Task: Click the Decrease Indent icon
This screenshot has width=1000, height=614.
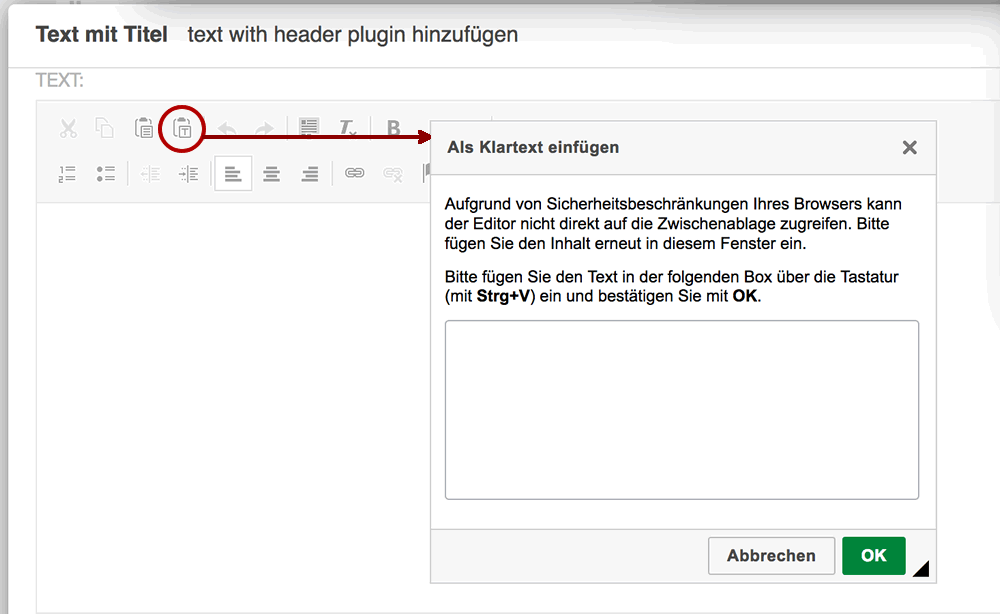Action: pyautogui.click(x=150, y=173)
